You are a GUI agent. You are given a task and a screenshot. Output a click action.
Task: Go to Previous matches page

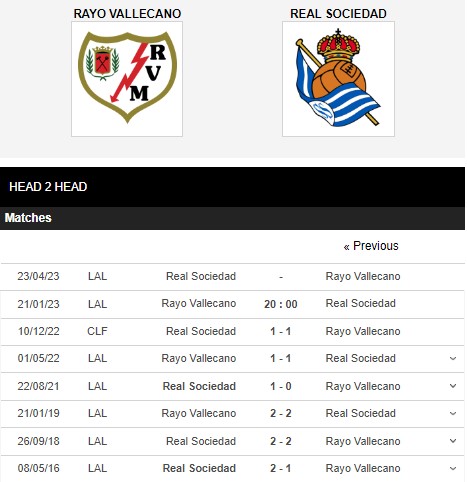point(371,246)
